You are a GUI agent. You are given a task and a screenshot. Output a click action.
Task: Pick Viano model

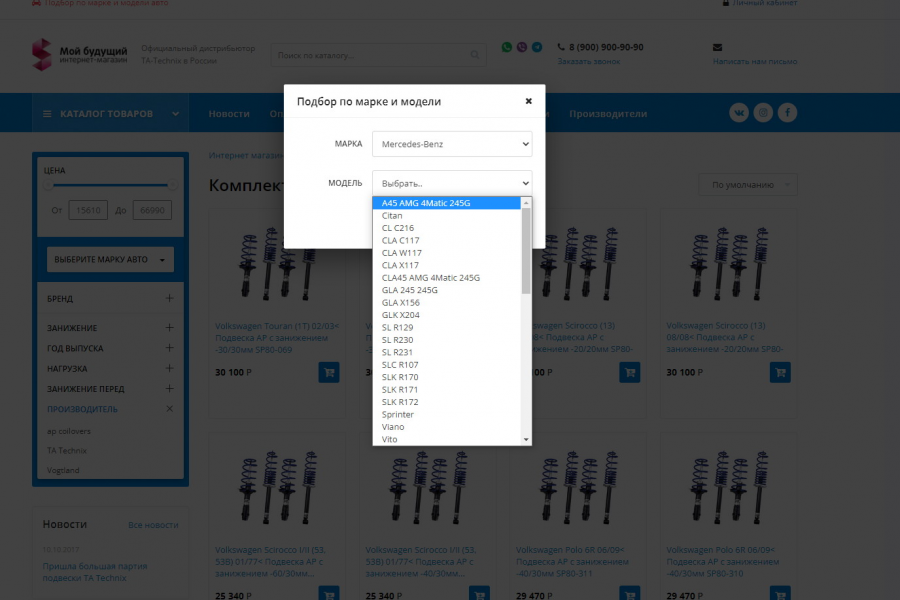tap(447, 427)
